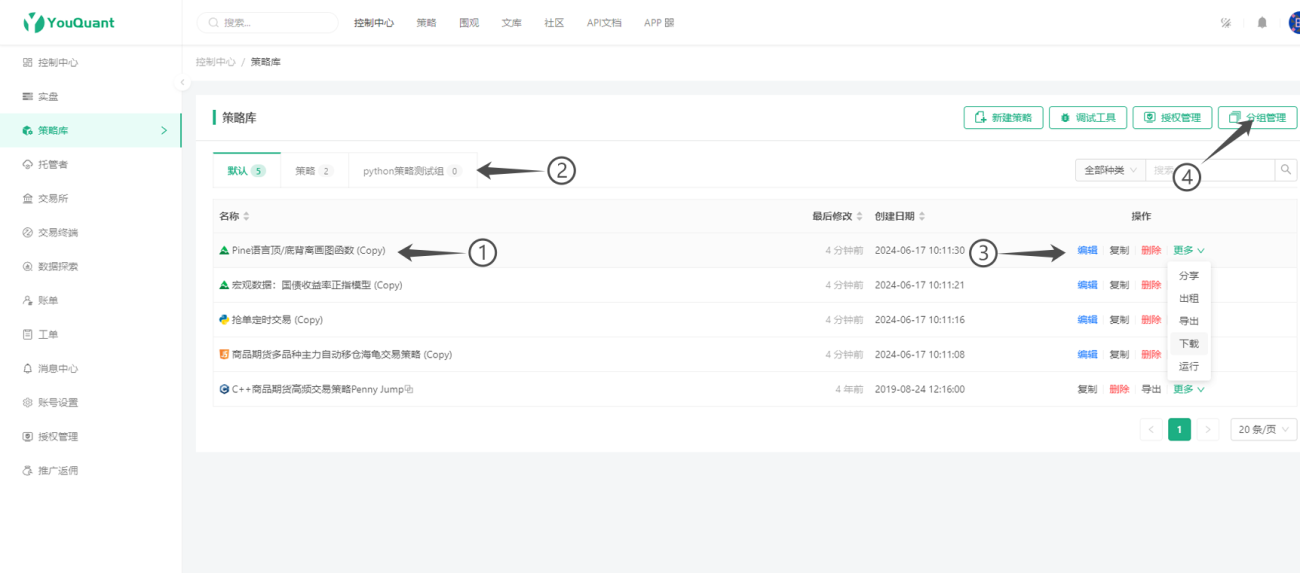1300x573 pixels.
Task: Click pagination page 1 button
Action: tap(1179, 429)
